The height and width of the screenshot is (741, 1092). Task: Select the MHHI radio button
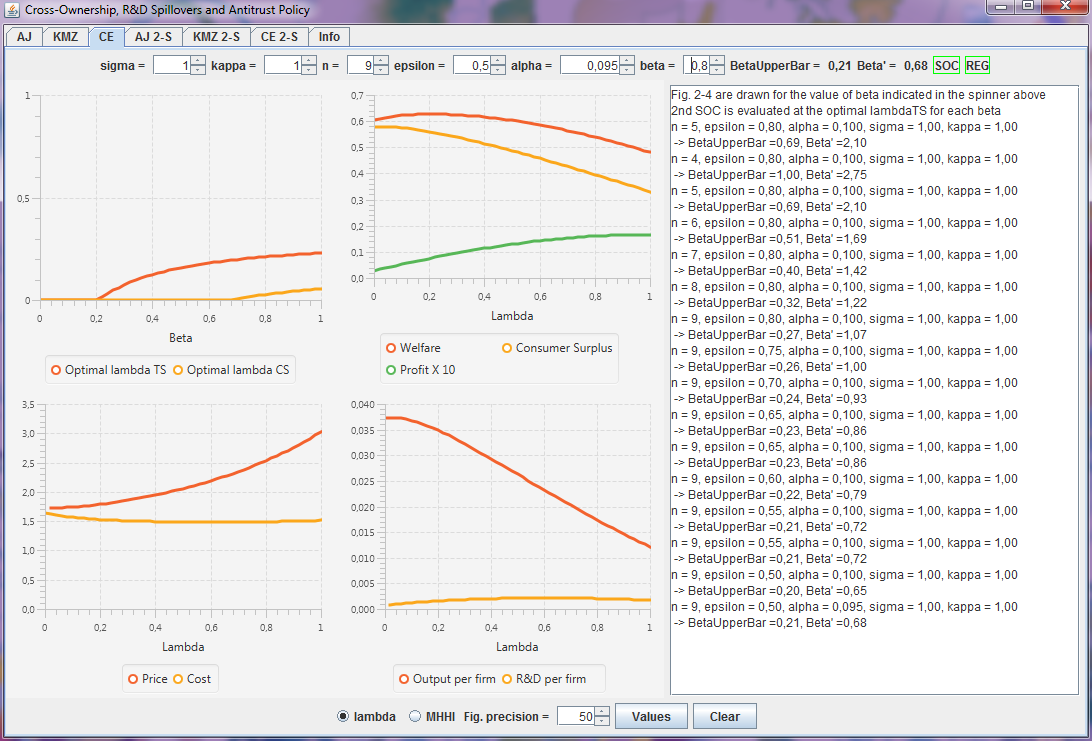click(x=415, y=716)
